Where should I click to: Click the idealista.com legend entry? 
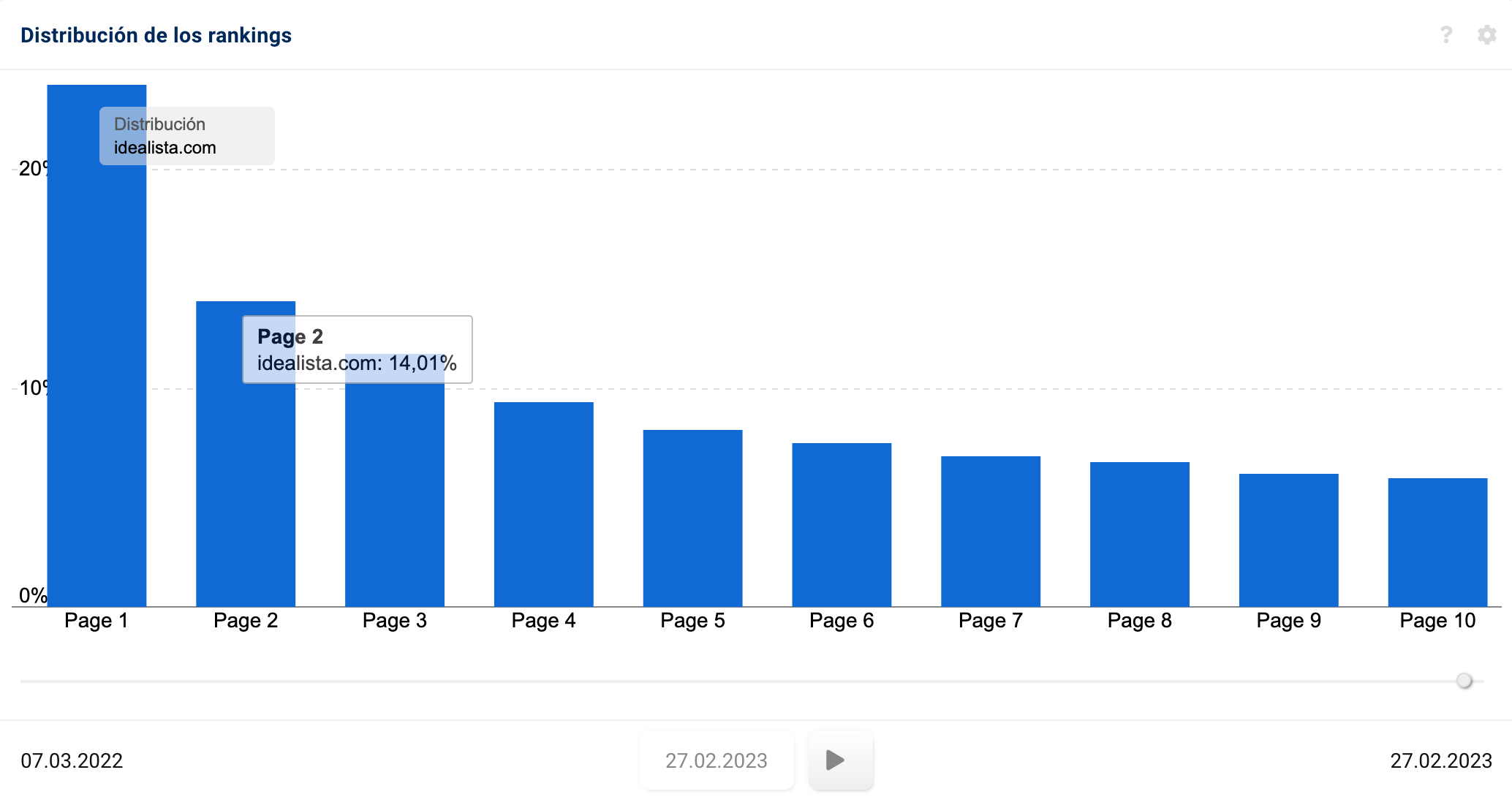(x=165, y=148)
